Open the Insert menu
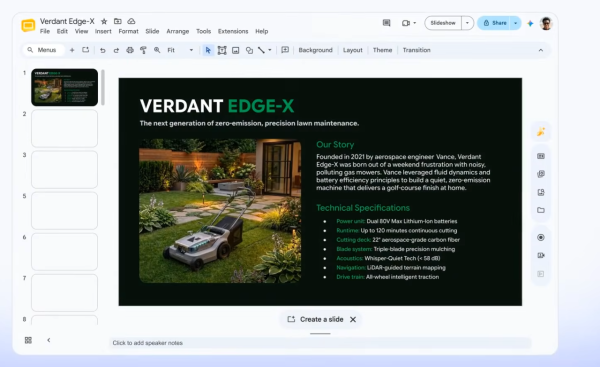Image resolution: width=600 pixels, height=367 pixels. coord(103,31)
